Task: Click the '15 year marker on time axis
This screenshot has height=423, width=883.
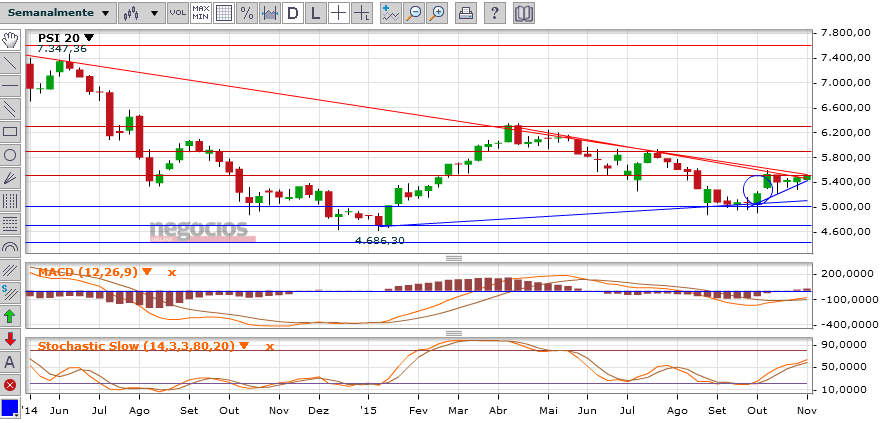Action: point(368,411)
